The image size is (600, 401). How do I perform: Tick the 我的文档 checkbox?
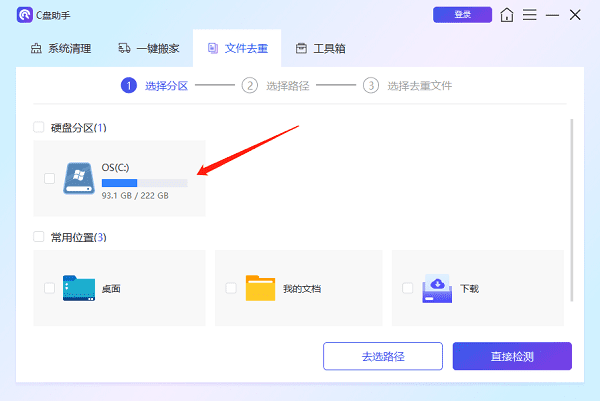pos(231,288)
